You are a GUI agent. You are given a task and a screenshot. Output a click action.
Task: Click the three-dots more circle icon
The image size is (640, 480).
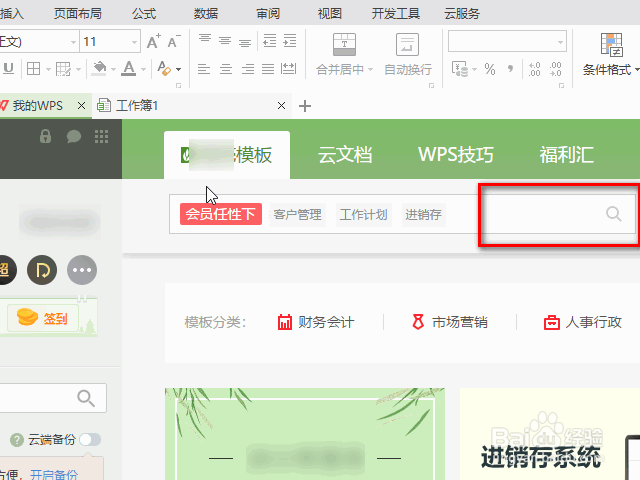(82, 270)
